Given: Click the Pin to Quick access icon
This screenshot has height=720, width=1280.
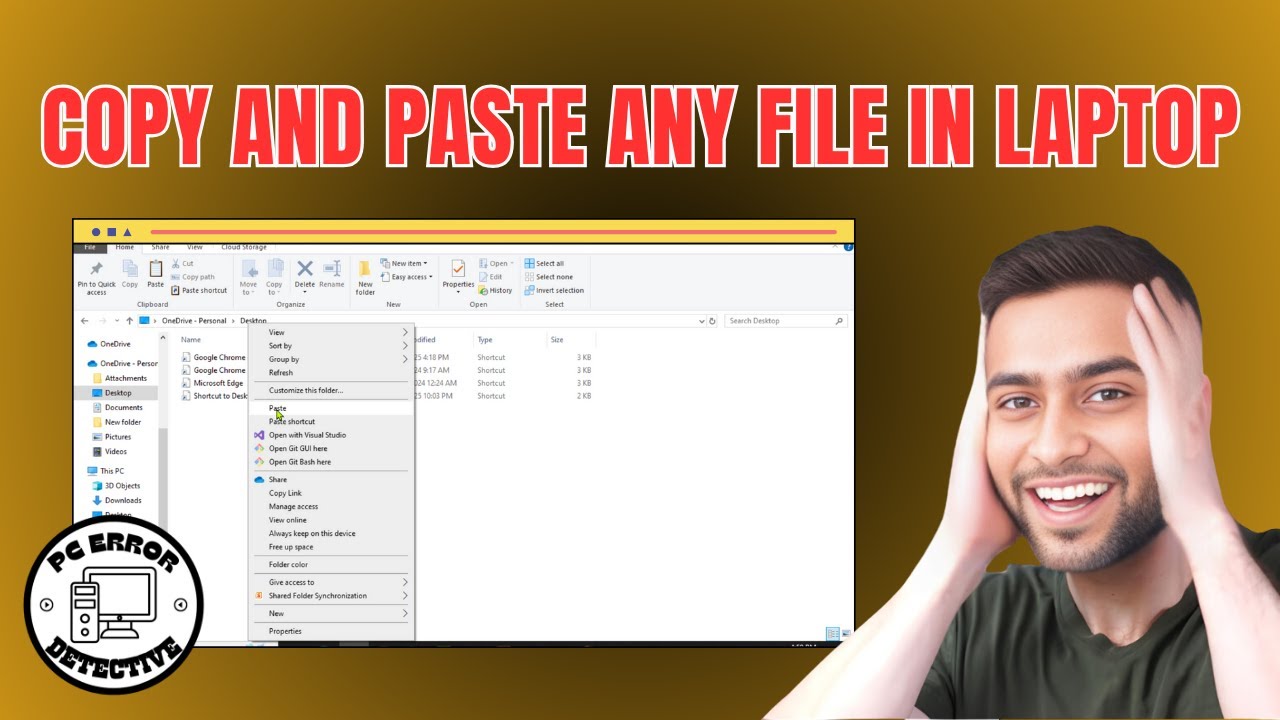Looking at the screenshot, I should click(x=96, y=268).
